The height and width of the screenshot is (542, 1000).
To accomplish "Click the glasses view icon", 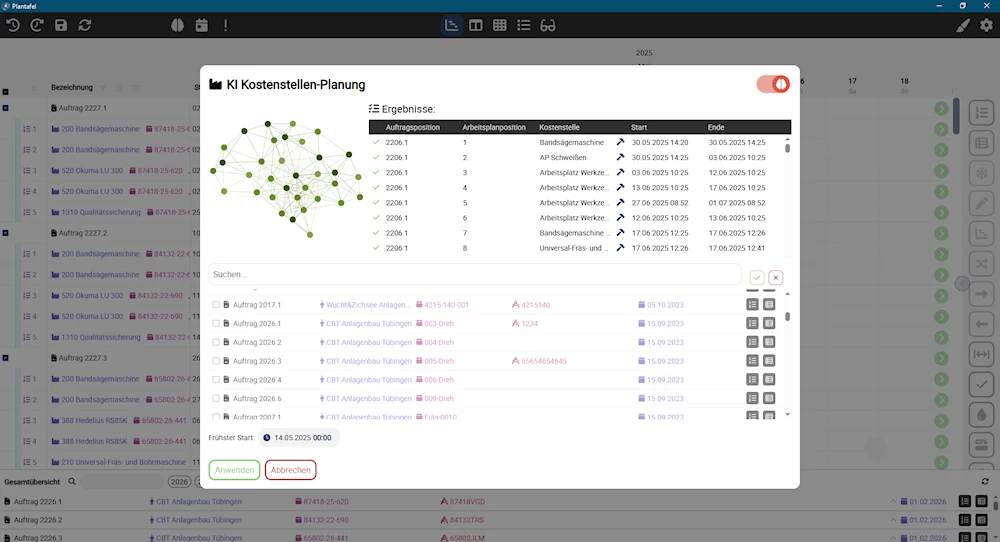I will pyautogui.click(x=548, y=25).
